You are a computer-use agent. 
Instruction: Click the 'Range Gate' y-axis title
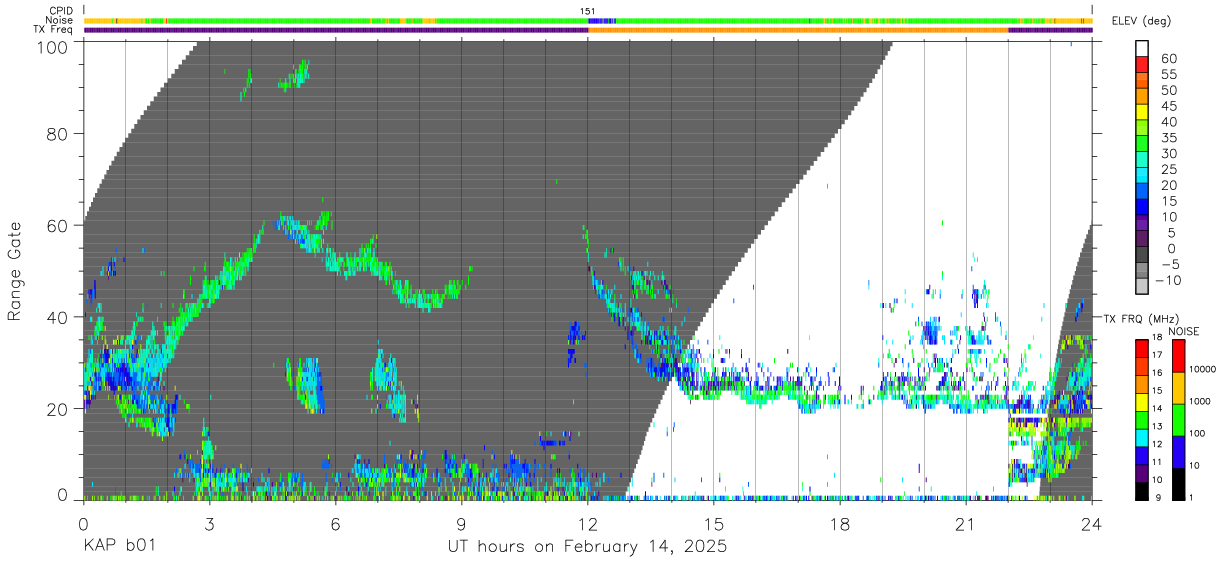pyautogui.click(x=15, y=271)
